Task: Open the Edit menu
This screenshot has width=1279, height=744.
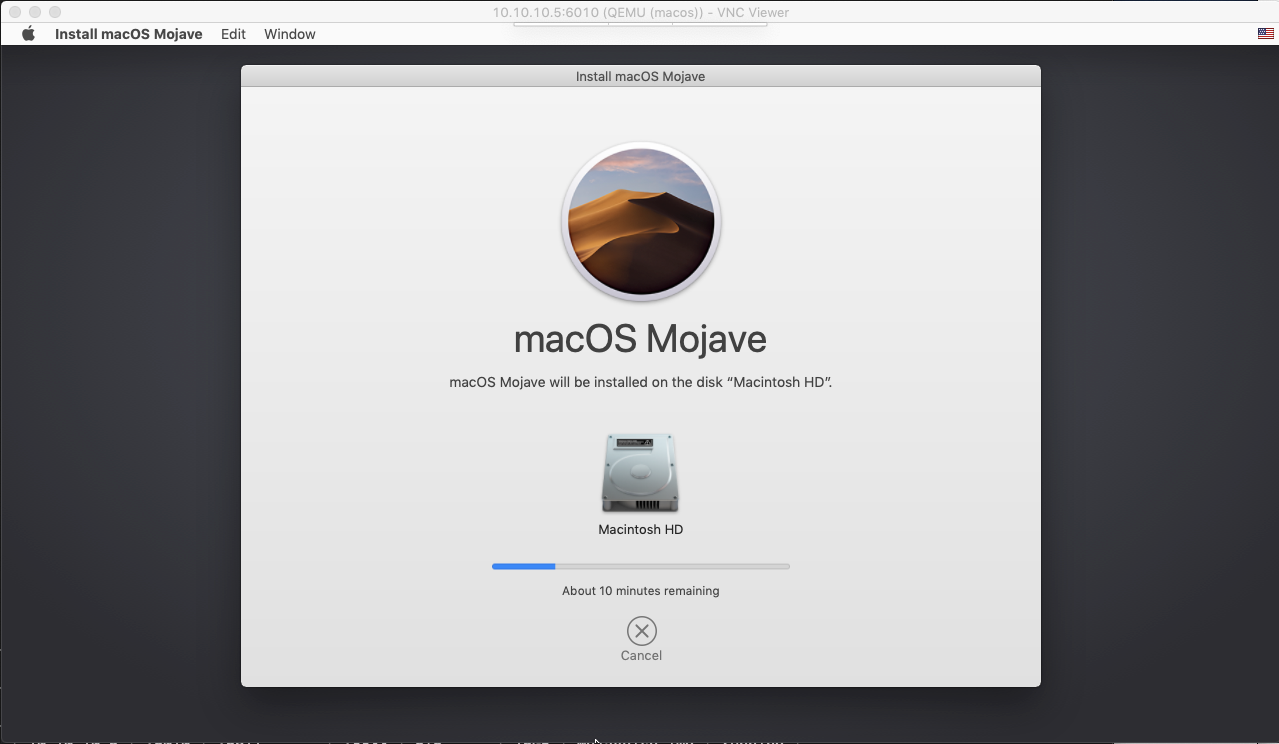Action: click(x=233, y=34)
